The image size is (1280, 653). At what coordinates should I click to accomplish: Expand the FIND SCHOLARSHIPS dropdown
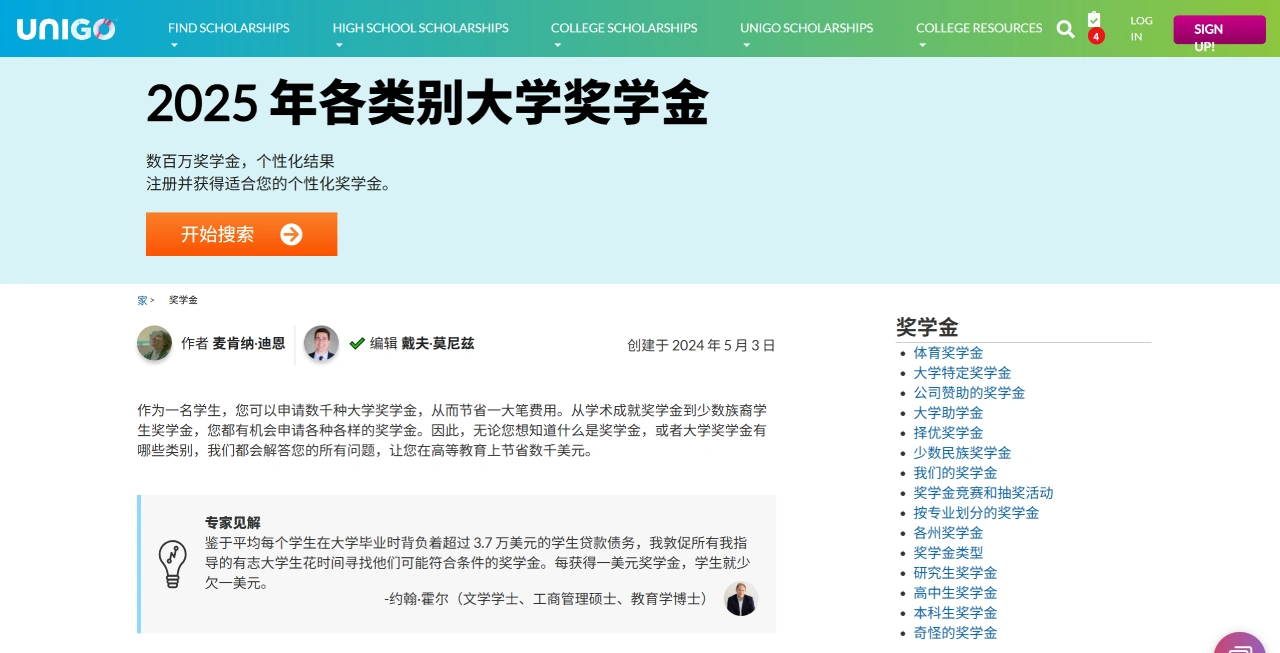[228, 28]
